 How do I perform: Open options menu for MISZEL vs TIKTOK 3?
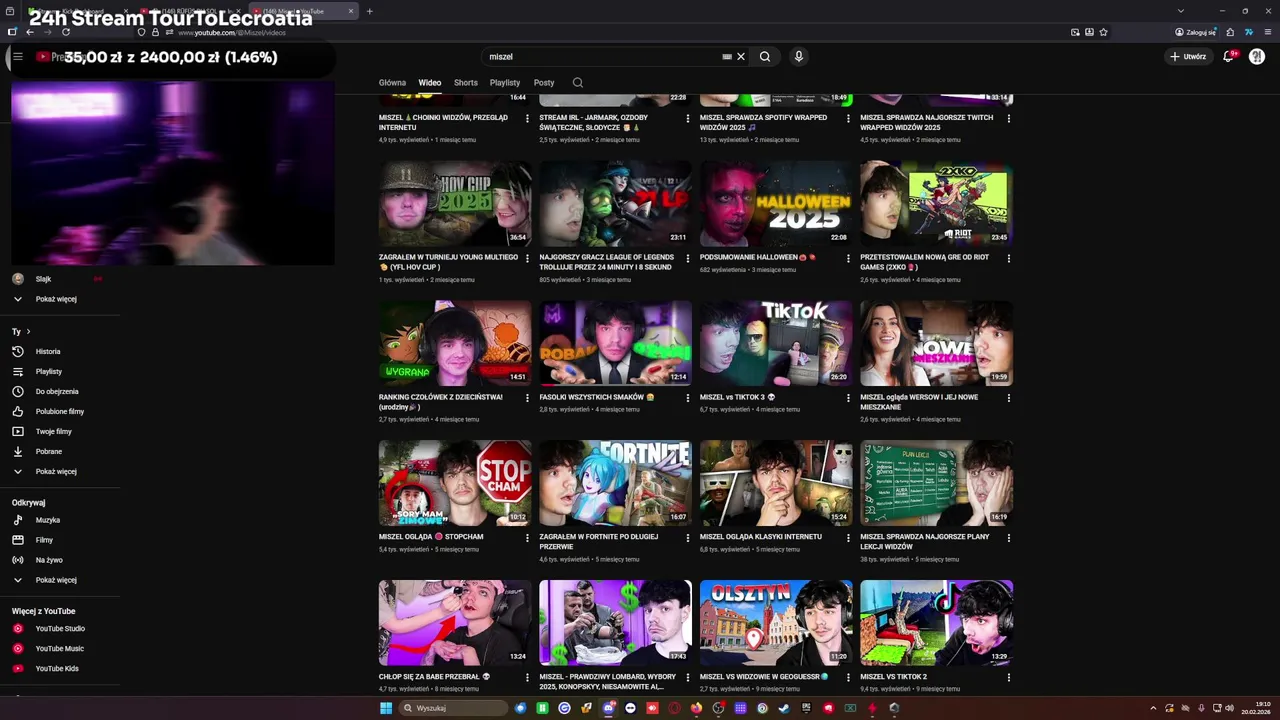click(848, 398)
